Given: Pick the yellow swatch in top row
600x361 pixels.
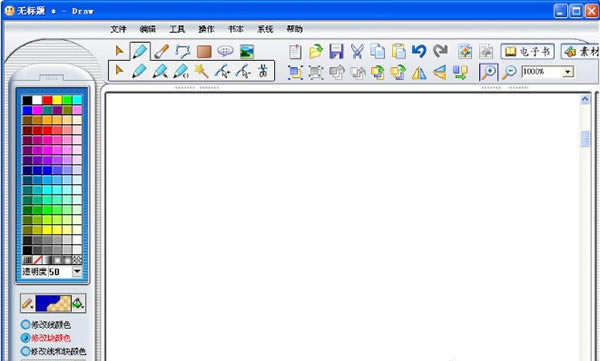Looking at the screenshot, I should 57,100.
